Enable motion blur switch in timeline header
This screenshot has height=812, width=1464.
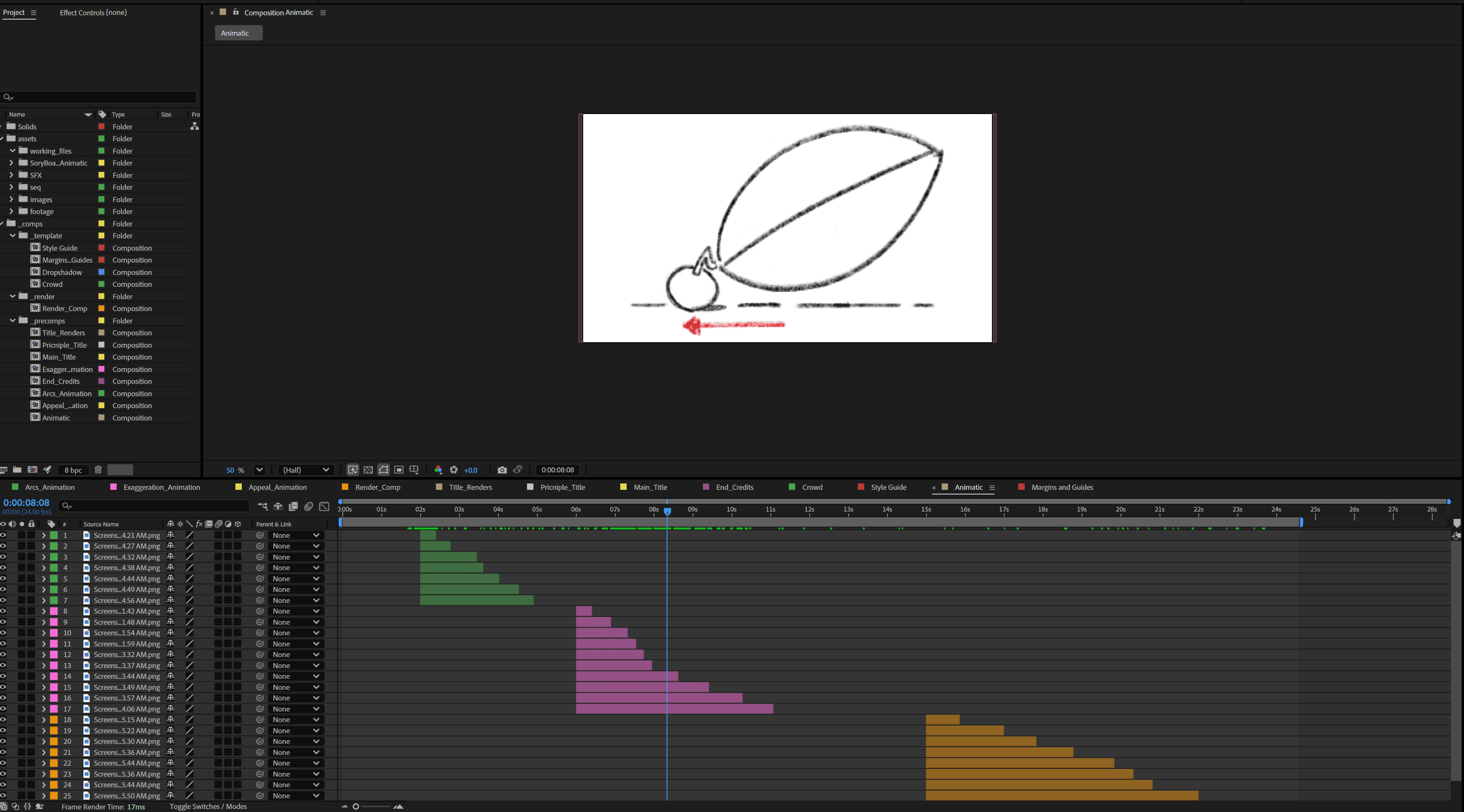pyautogui.click(x=309, y=506)
